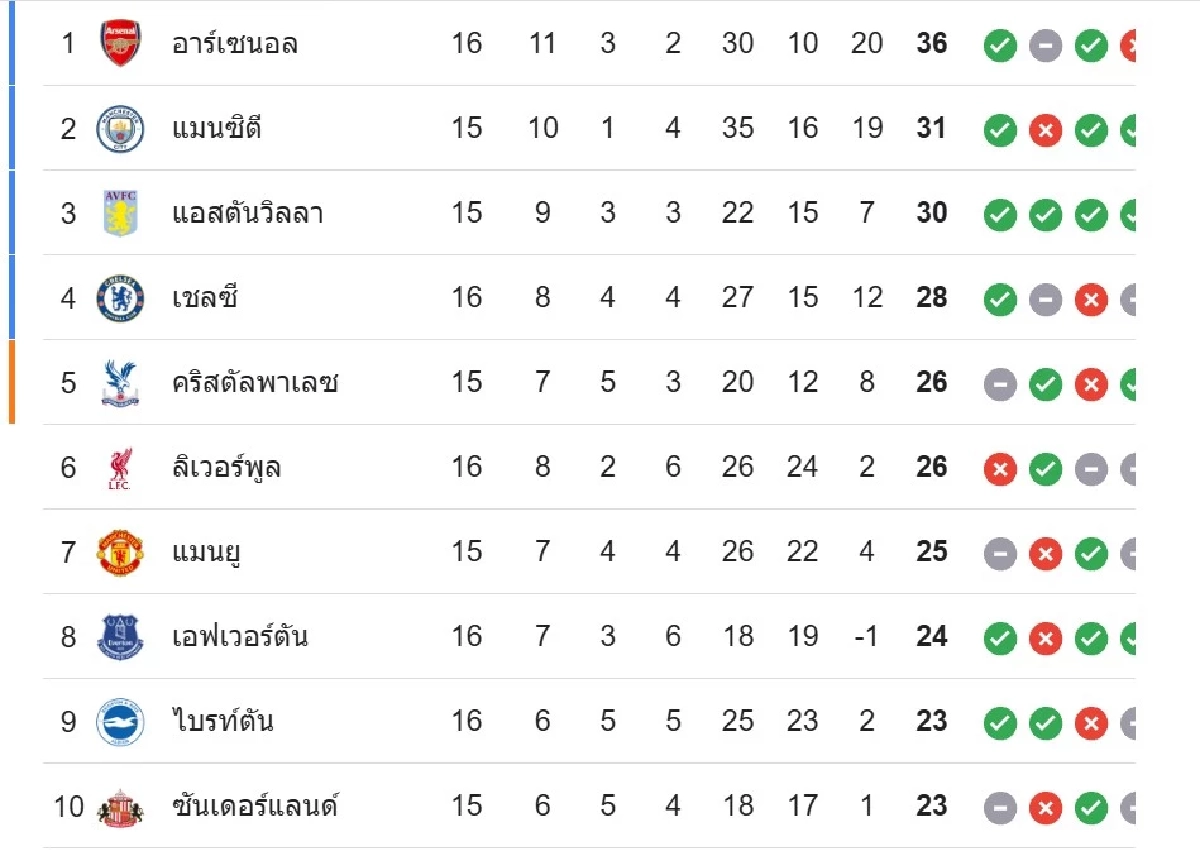Click Arsenal's 36 points total
The width and height of the screenshot is (1200, 851).
point(931,44)
